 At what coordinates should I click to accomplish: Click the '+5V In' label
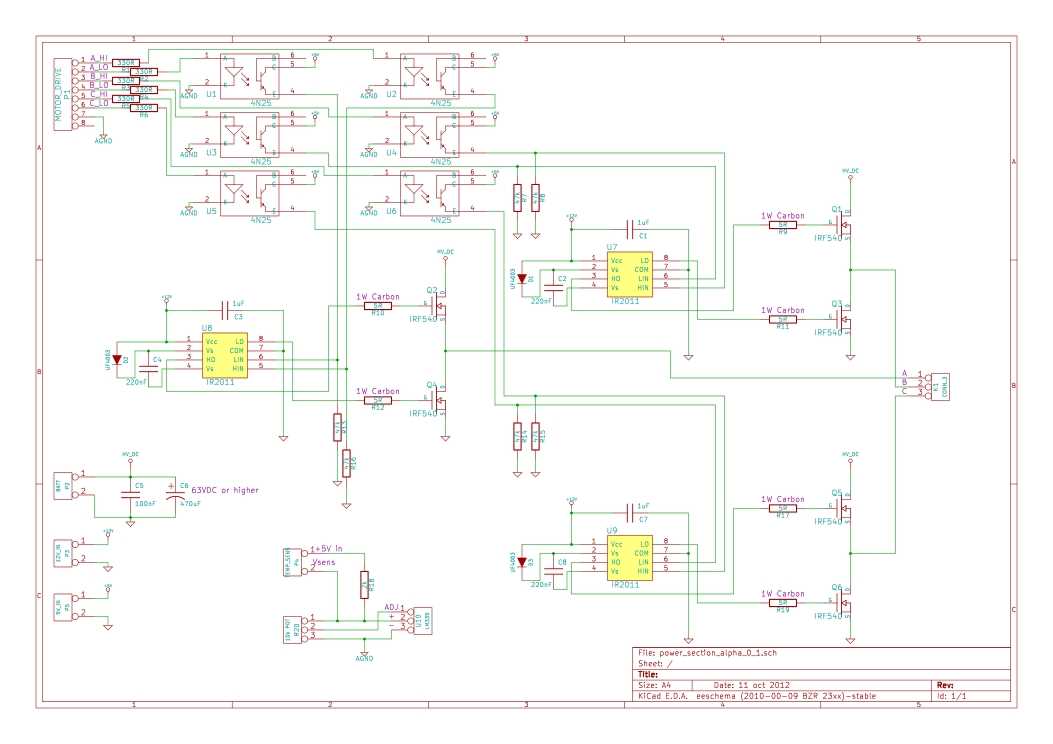(x=326, y=549)
